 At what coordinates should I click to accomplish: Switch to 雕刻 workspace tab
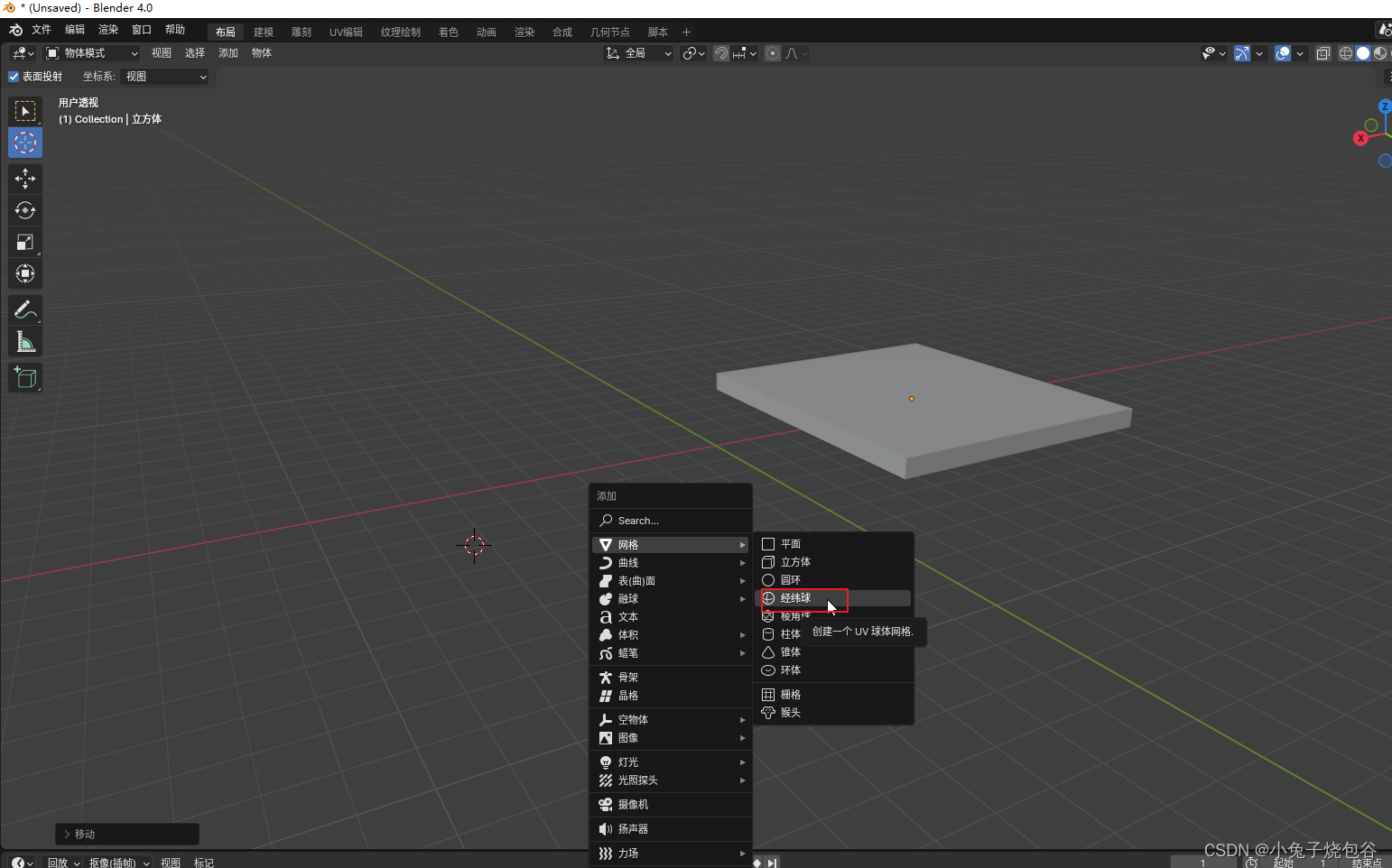coord(302,32)
